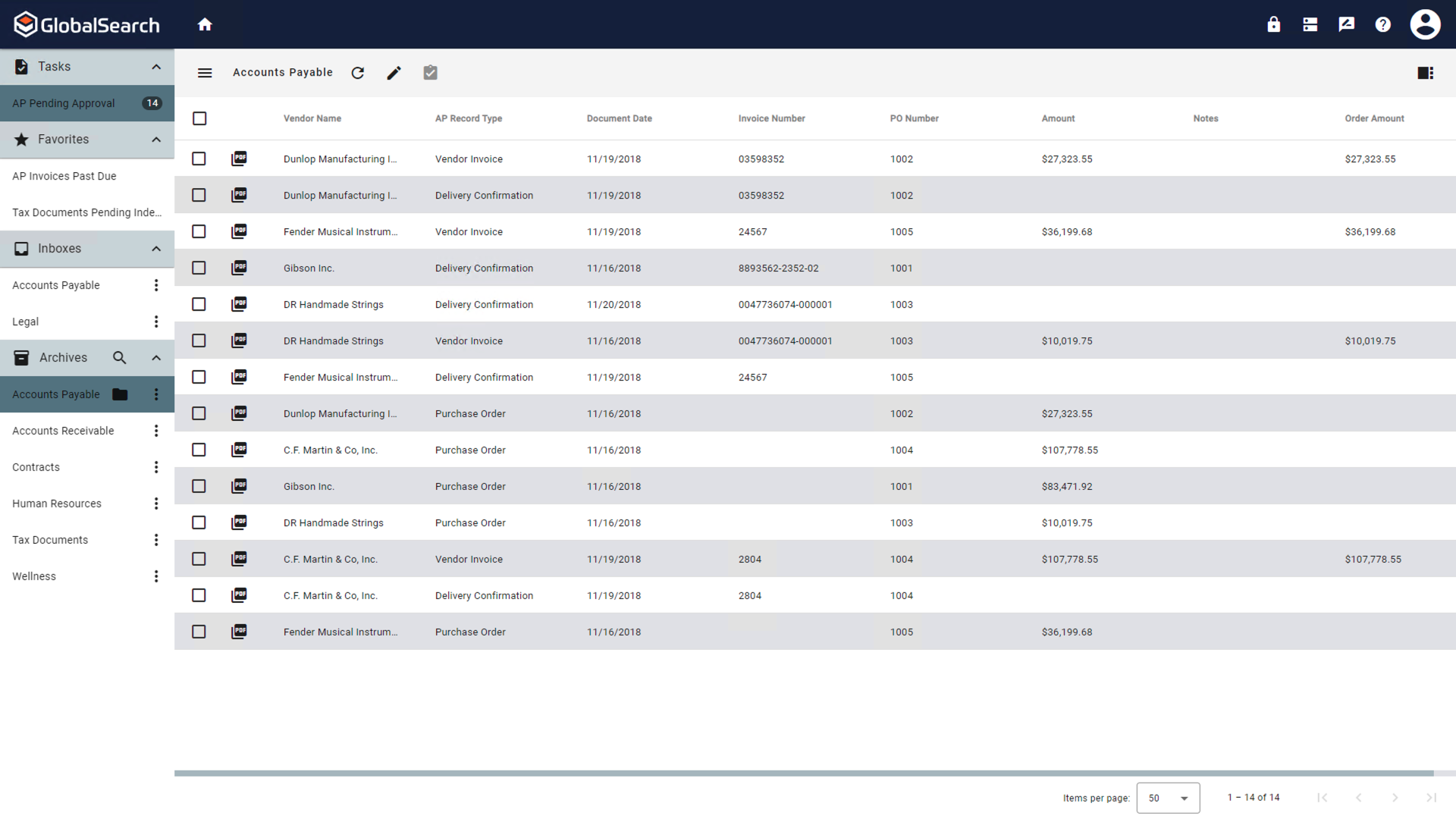Open Accounts Payable inbox options menu
The height and width of the screenshot is (819, 1456).
(156, 284)
